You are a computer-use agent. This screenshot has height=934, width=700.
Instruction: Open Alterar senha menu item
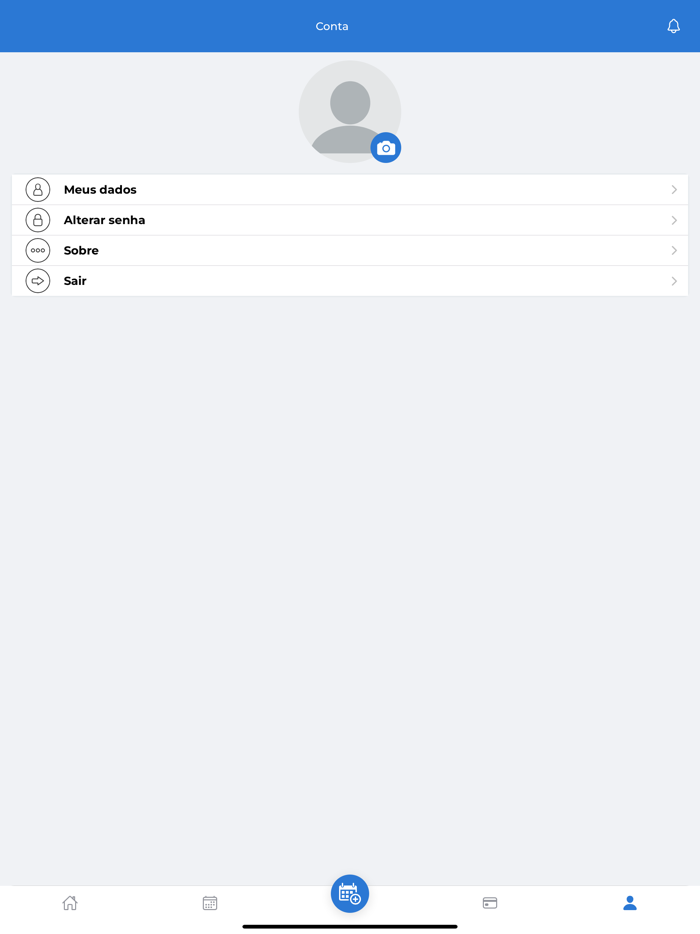coord(105,220)
